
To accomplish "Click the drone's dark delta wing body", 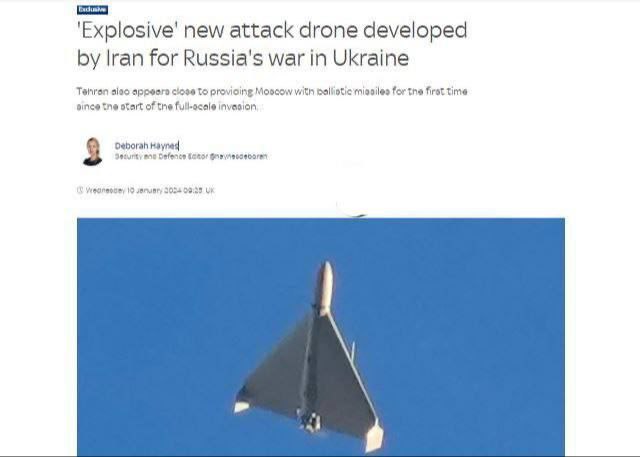I will coord(310,375).
